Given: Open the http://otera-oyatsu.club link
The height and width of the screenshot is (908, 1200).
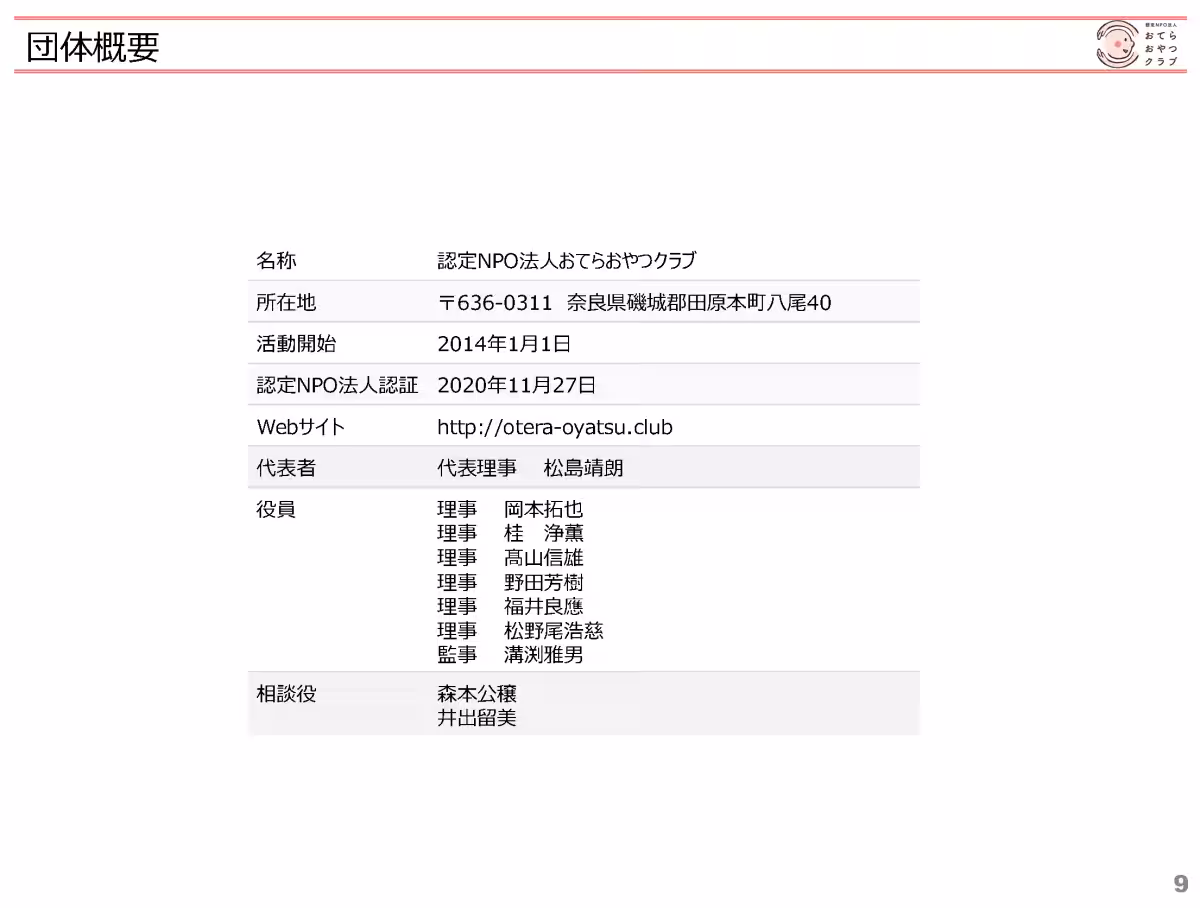Looking at the screenshot, I should point(554,426).
